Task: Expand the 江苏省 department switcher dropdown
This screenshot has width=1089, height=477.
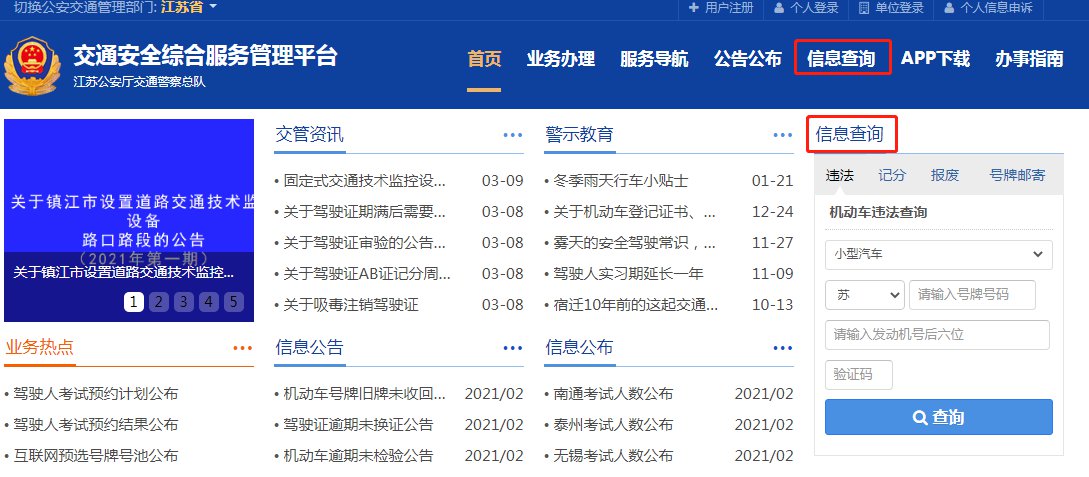Action: click(189, 8)
